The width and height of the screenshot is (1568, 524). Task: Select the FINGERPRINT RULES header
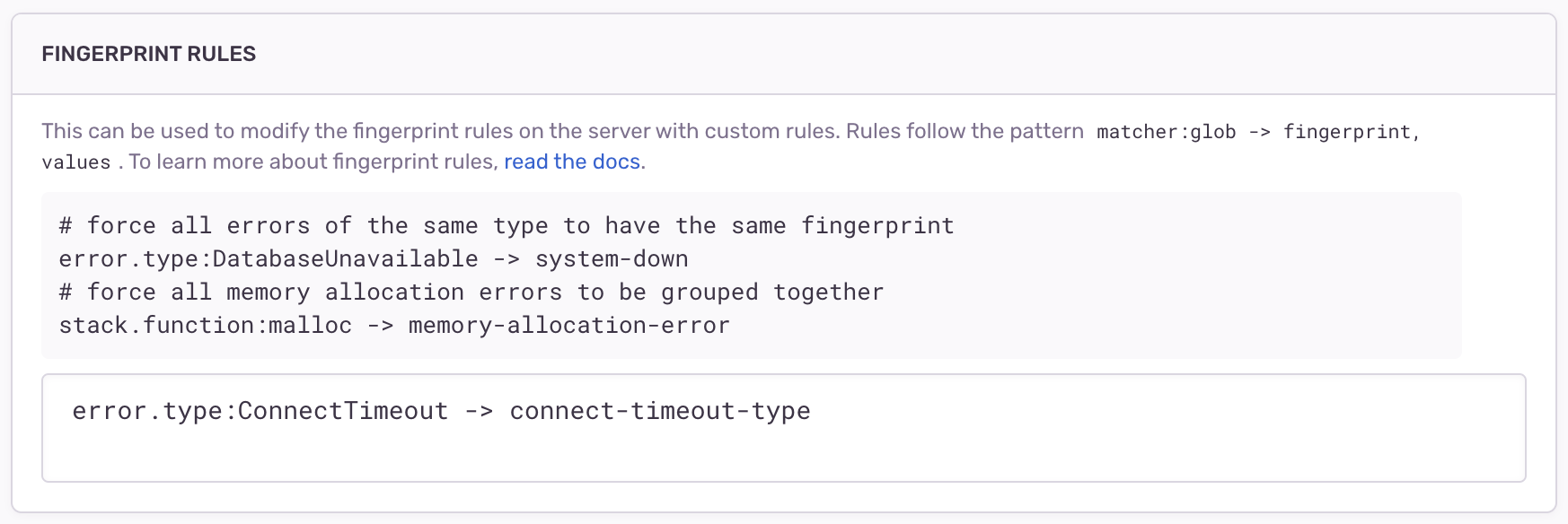pos(148,54)
